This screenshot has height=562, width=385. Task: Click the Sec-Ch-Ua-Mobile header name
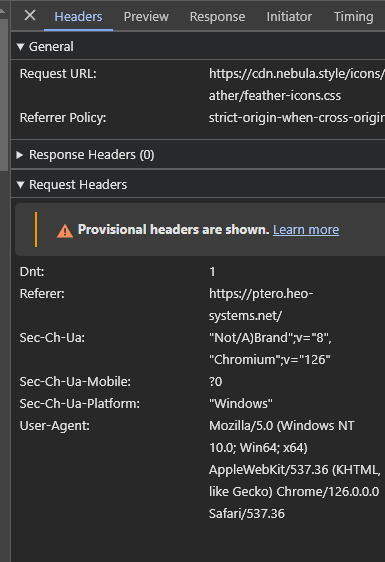tap(75, 382)
